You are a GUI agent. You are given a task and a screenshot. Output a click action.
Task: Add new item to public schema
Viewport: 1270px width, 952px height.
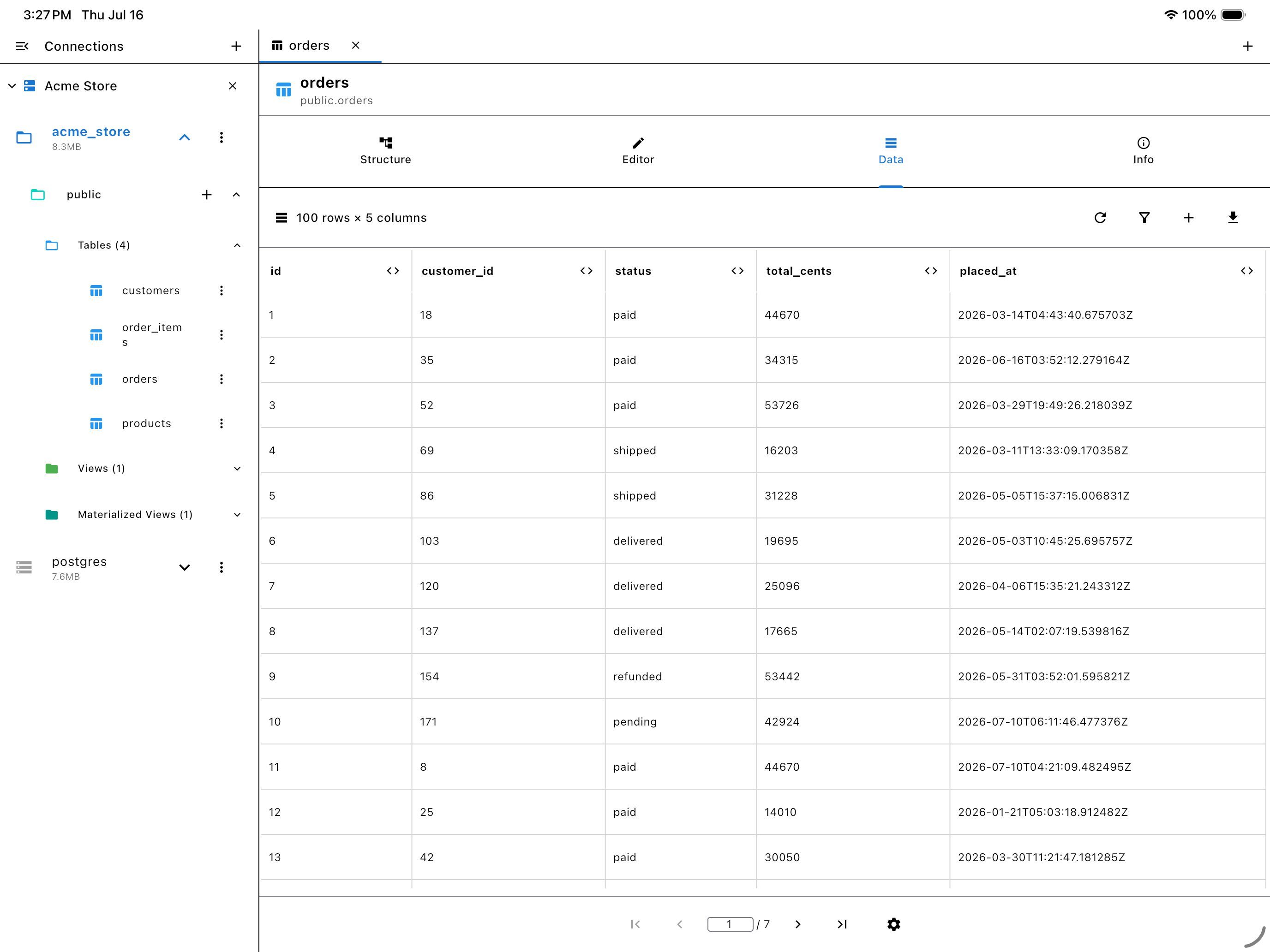pyautogui.click(x=207, y=195)
